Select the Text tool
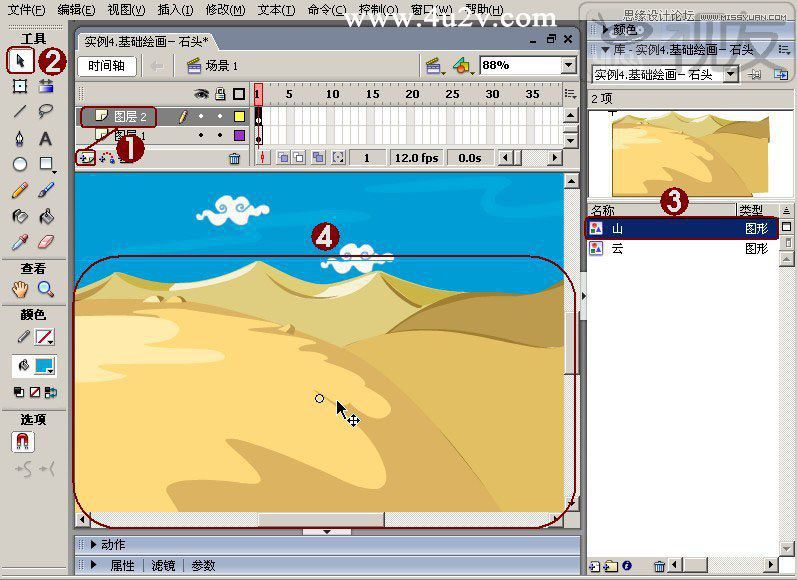The height and width of the screenshot is (580, 797). tap(46, 138)
